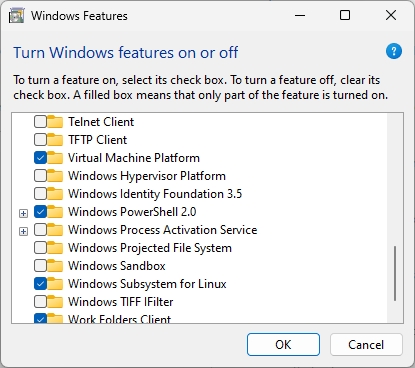Click the folder icon beside Windows TIFF IFilter
Image resolution: width=415 pixels, height=368 pixels.
[x=55, y=302]
